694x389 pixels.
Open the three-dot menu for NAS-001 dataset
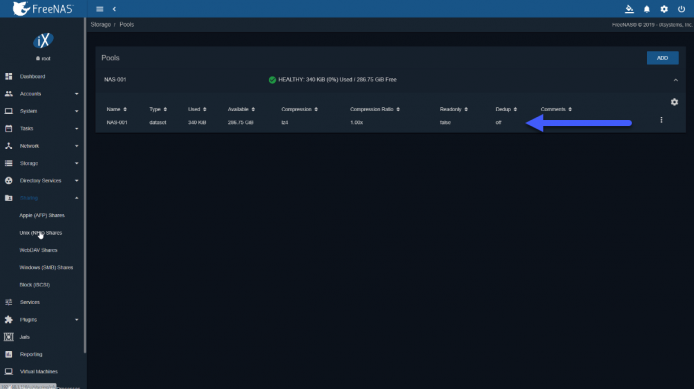(x=661, y=120)
